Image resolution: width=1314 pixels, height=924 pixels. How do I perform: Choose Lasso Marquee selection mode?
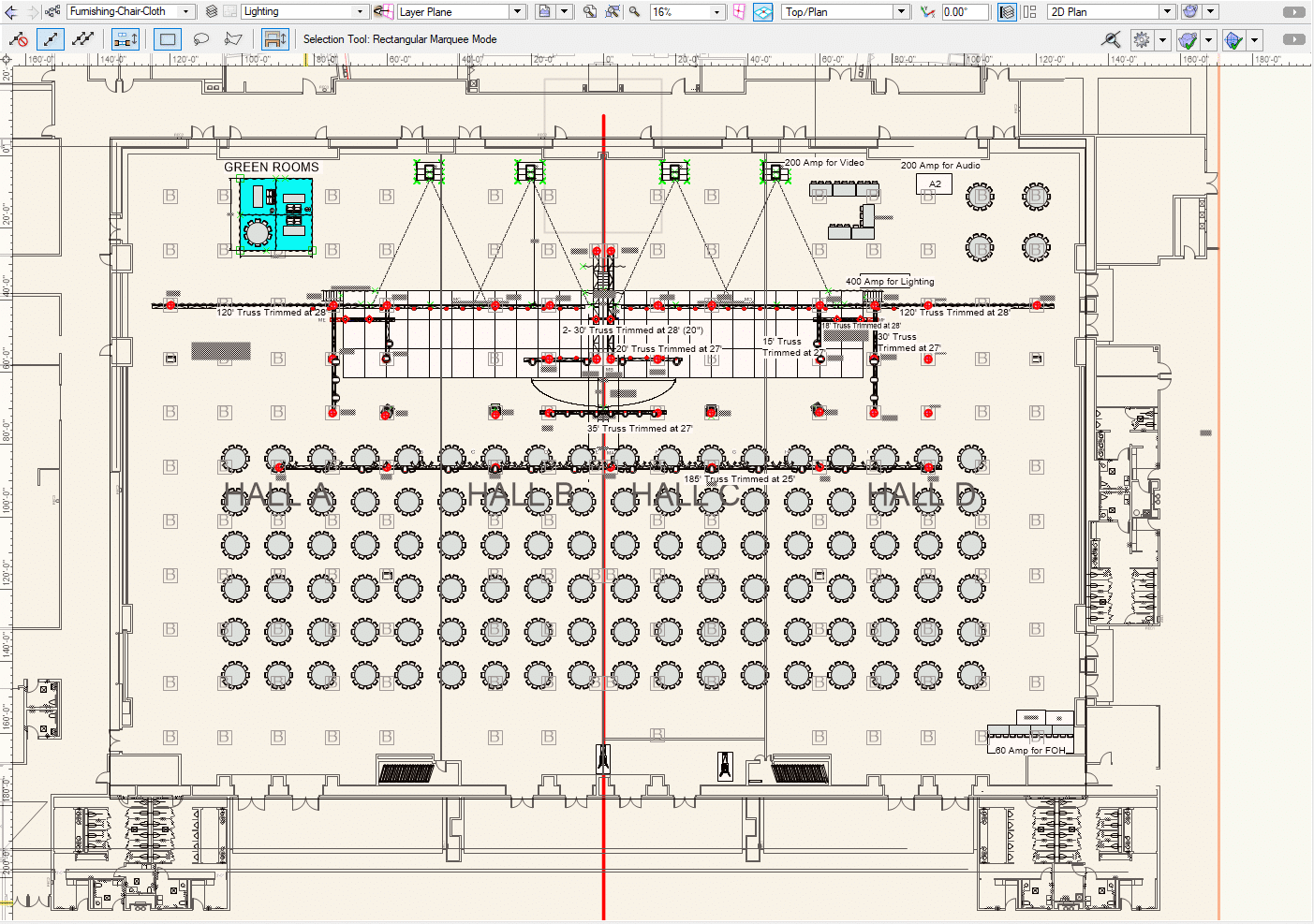point(201,39)
